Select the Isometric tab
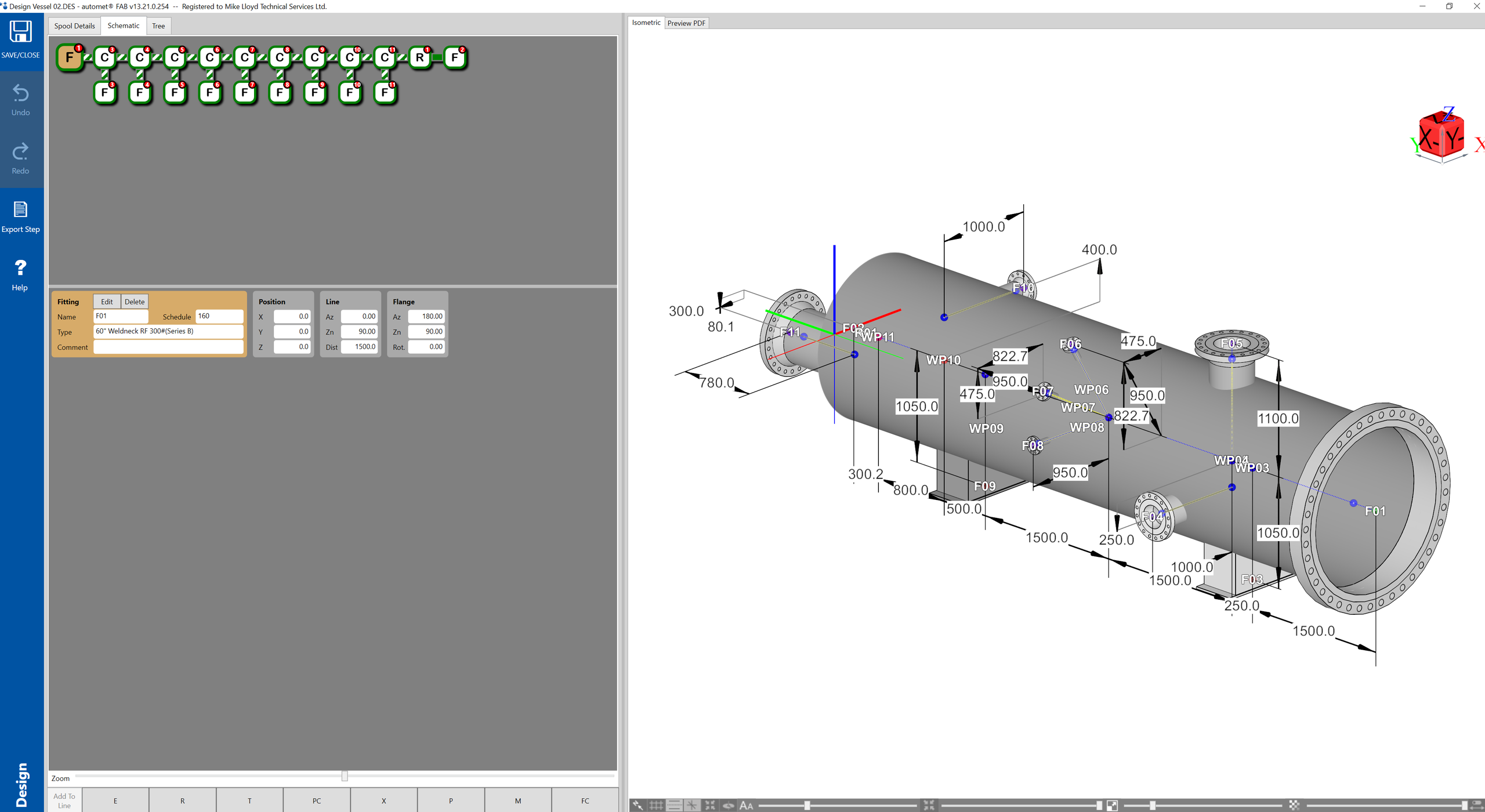The image size is (1485, 812). coord(646,23)
